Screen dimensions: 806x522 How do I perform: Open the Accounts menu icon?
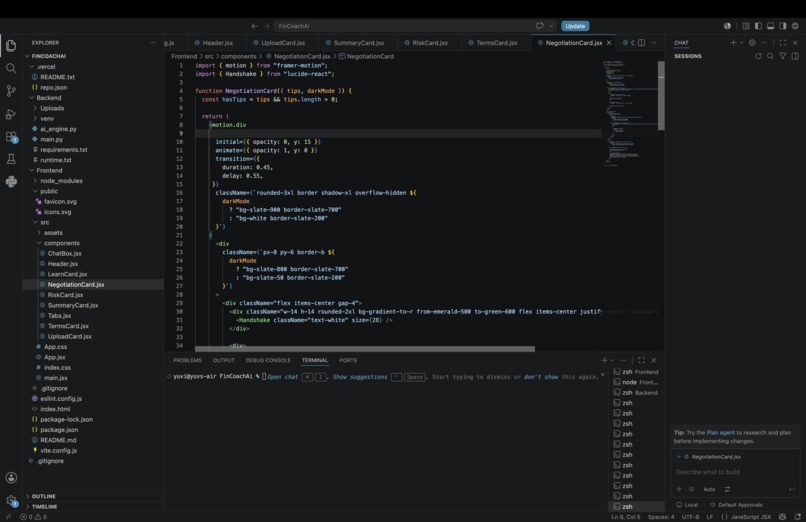tap(11, 477)
